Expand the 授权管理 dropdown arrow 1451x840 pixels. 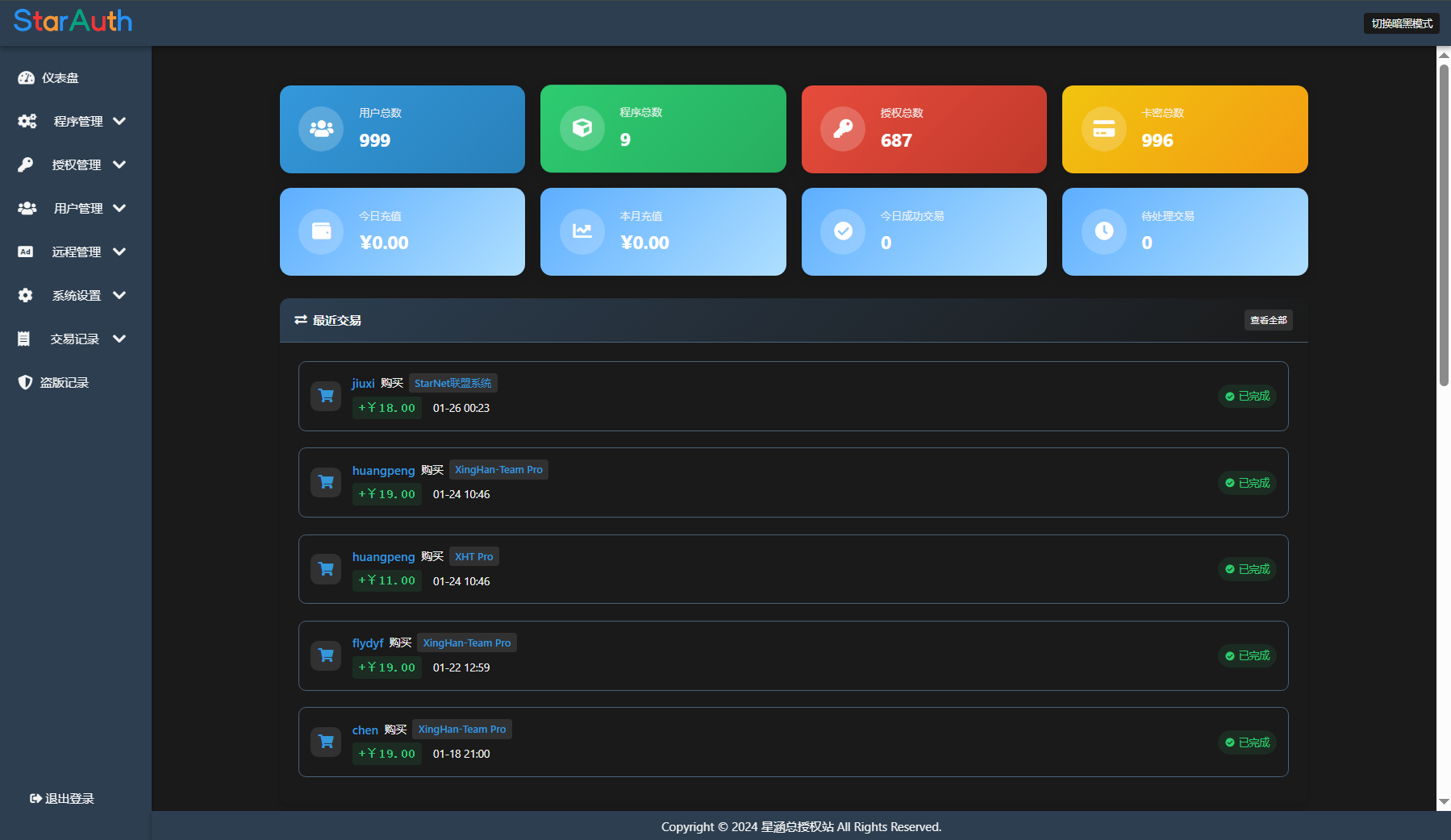click(120, 164)
